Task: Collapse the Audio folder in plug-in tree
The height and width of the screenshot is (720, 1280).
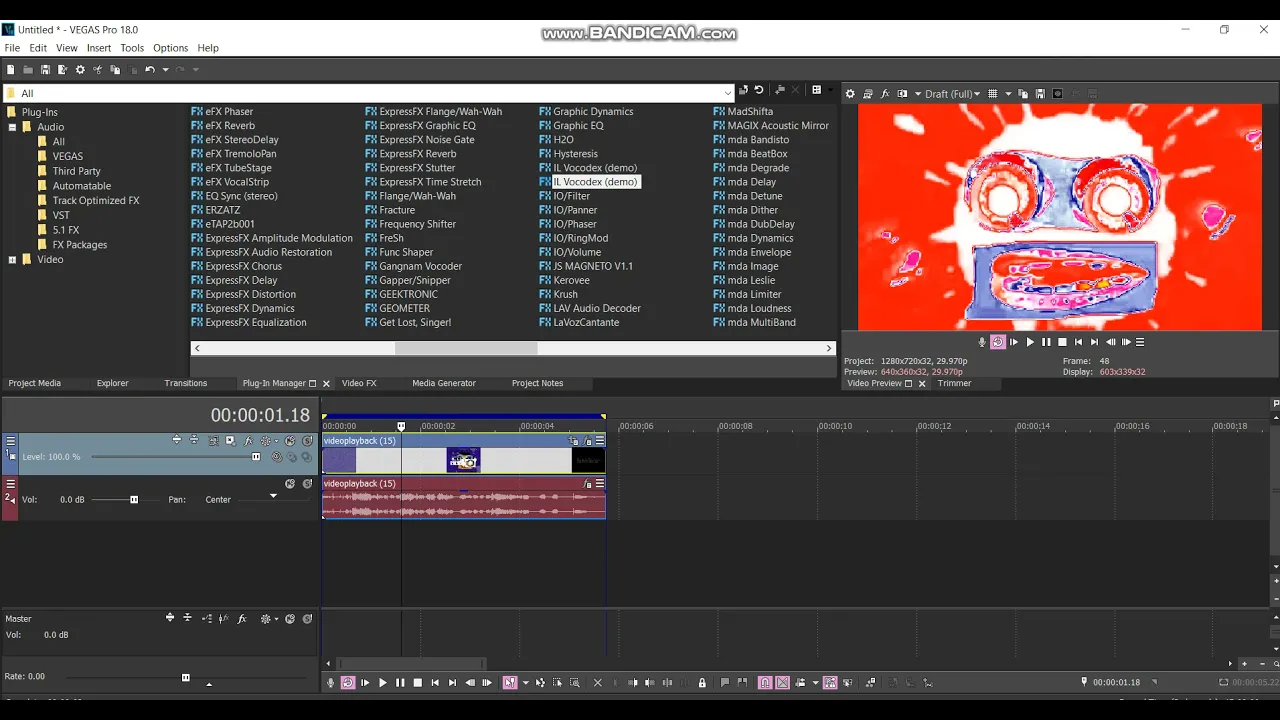Action: [x=12, y=127]
